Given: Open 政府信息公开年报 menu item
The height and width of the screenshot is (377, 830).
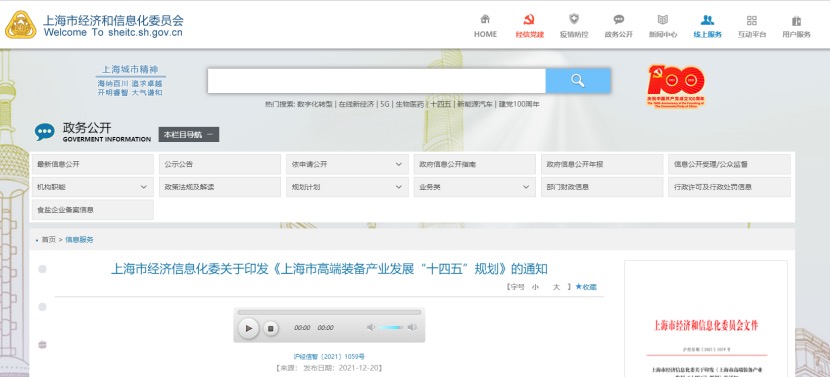Looking at the screenshot, I should click(602, 165).
